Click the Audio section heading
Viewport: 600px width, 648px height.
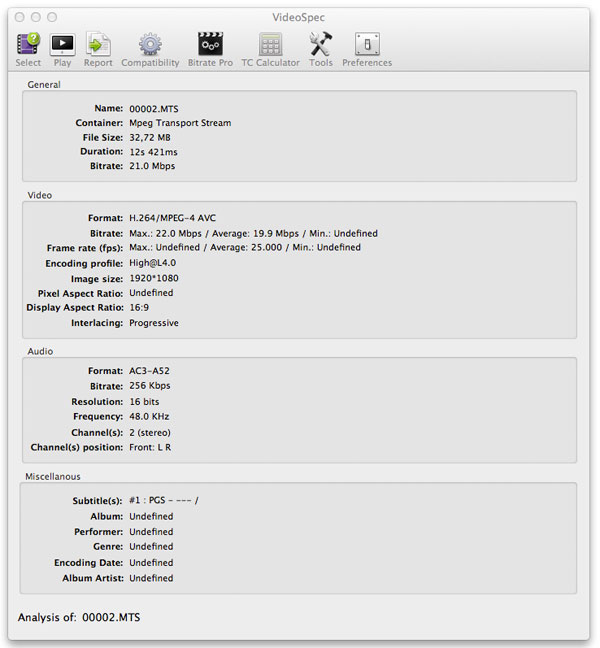pos(40,351)
